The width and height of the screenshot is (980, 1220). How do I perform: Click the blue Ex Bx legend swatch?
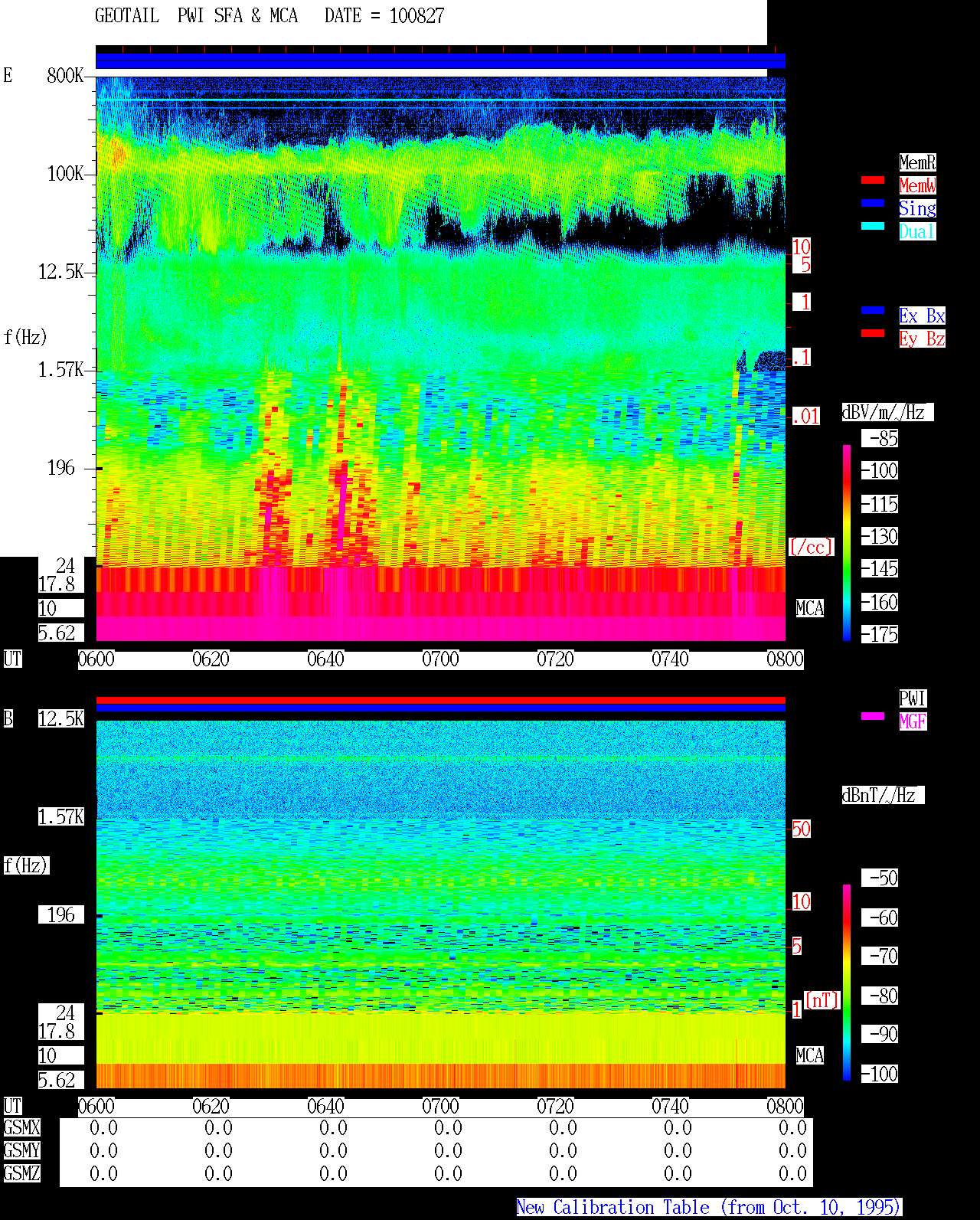(x=873, y=310)
